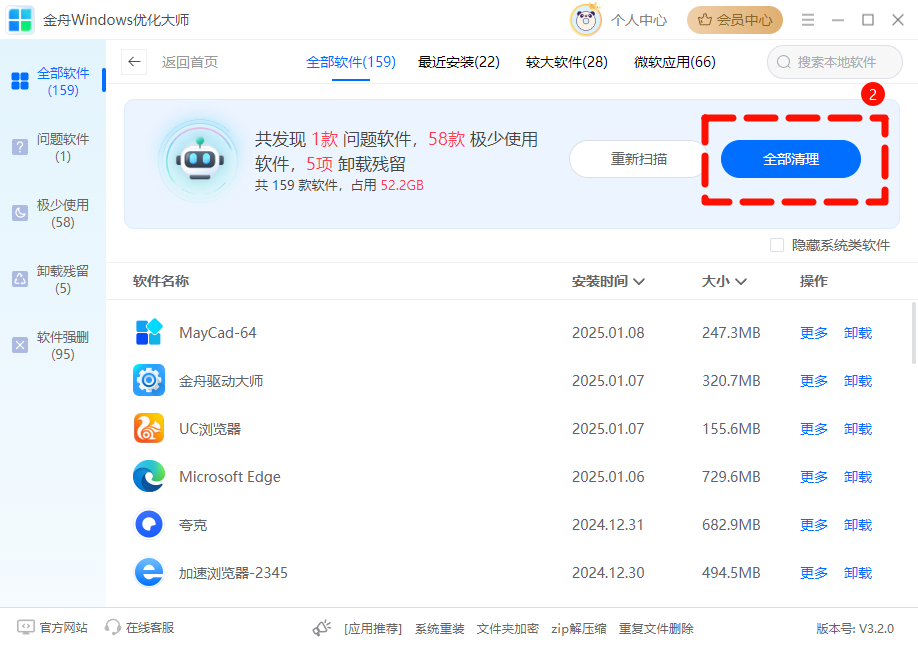Click 返回首页 link
This screenshot has width=918, height=647.
[190, 62]
